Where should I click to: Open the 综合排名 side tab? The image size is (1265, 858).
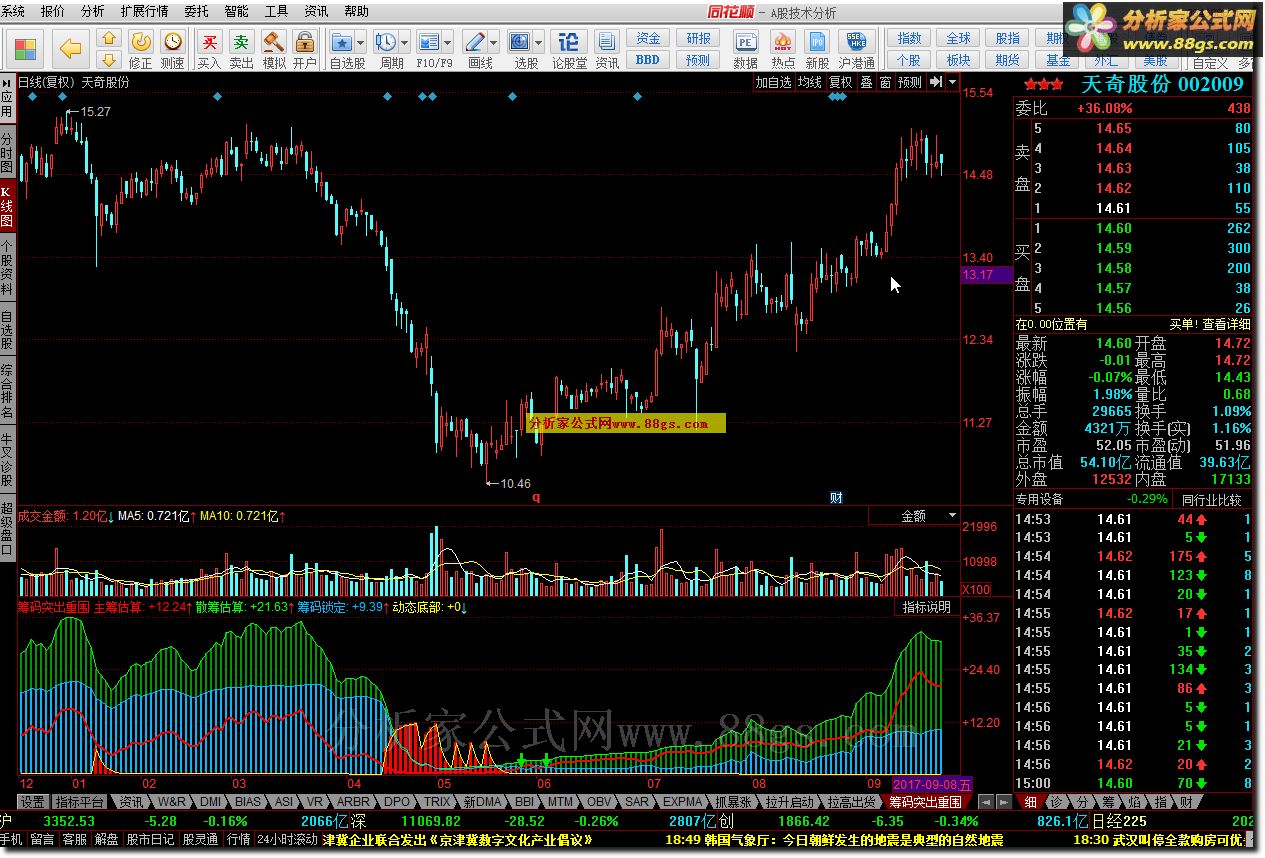[x=8, y=390]
